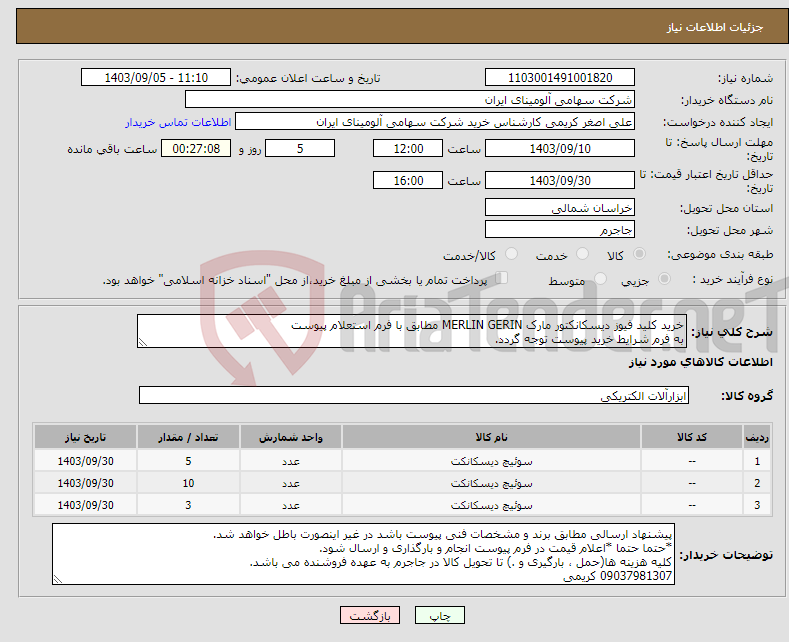Viewport: 789px width, 642px height.
Task: Select the متوسط purchase type radio
Action: coord(600,278)
